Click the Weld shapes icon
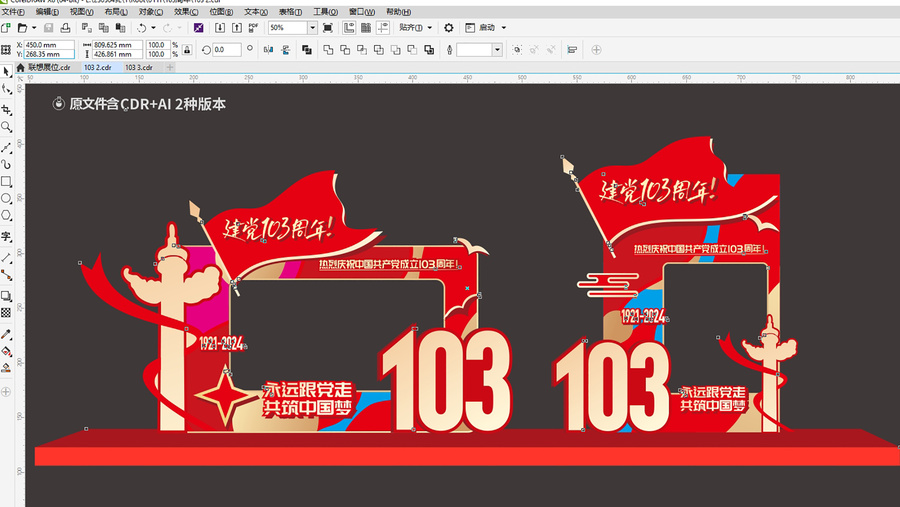The width and height of the screenshot is (900, 507). [328, 50]
